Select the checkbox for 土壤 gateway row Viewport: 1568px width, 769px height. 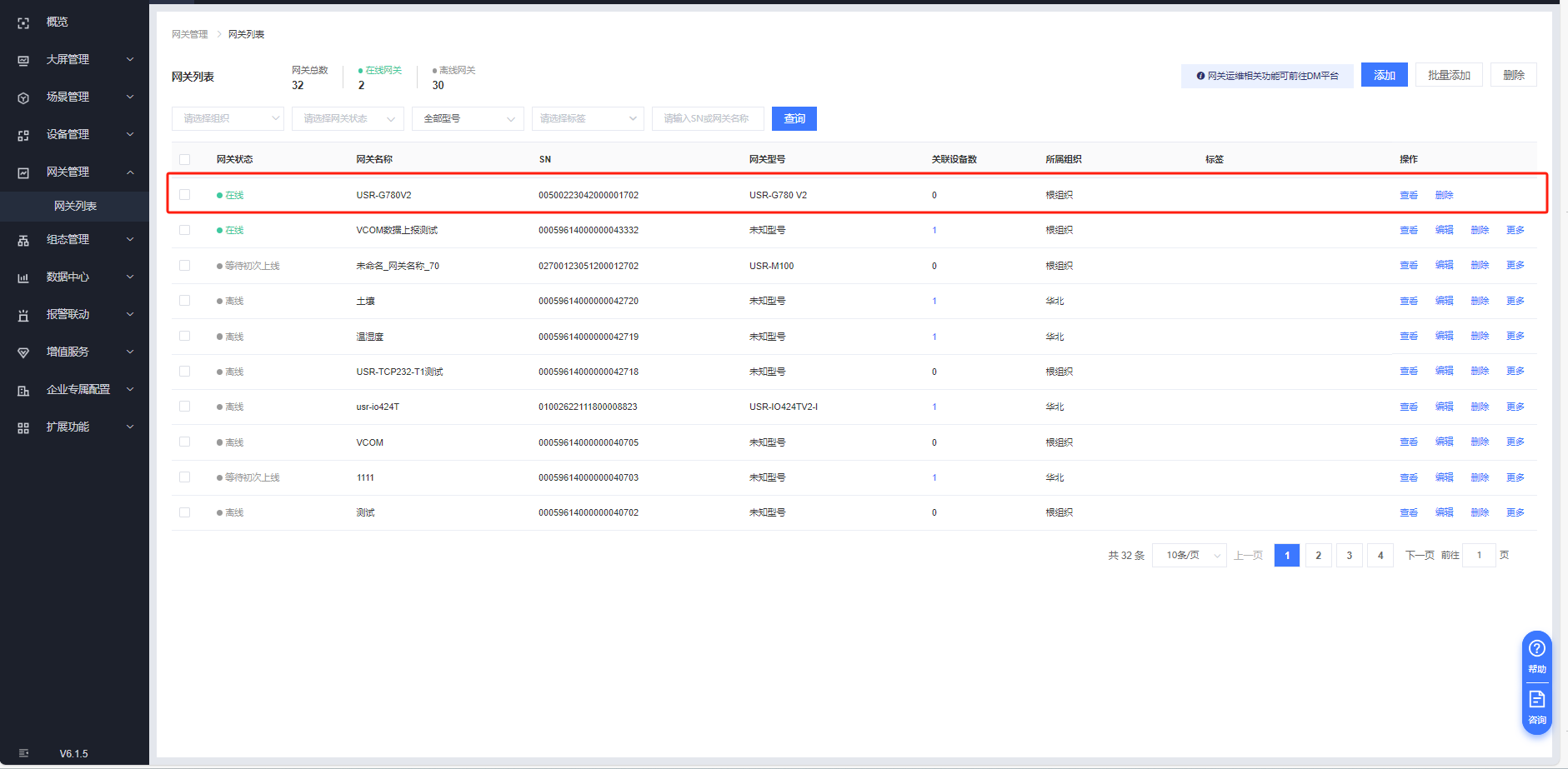click(x=184, y=301)
